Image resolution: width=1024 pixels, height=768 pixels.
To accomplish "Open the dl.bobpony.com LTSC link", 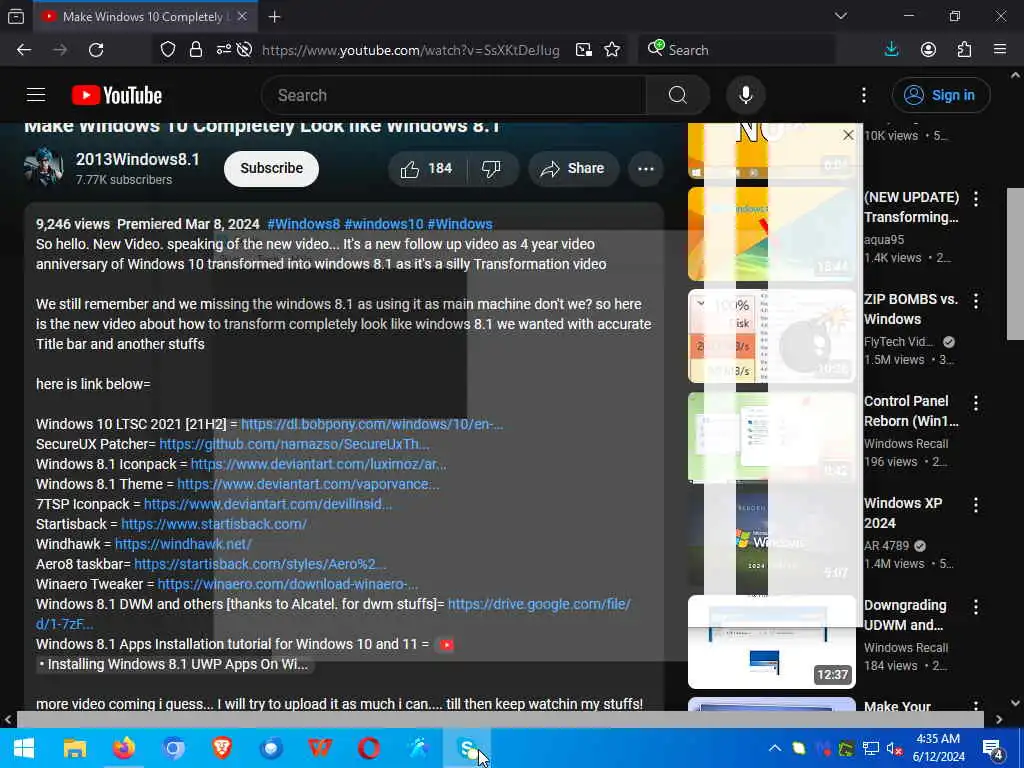I will click(x=372, y=424).
